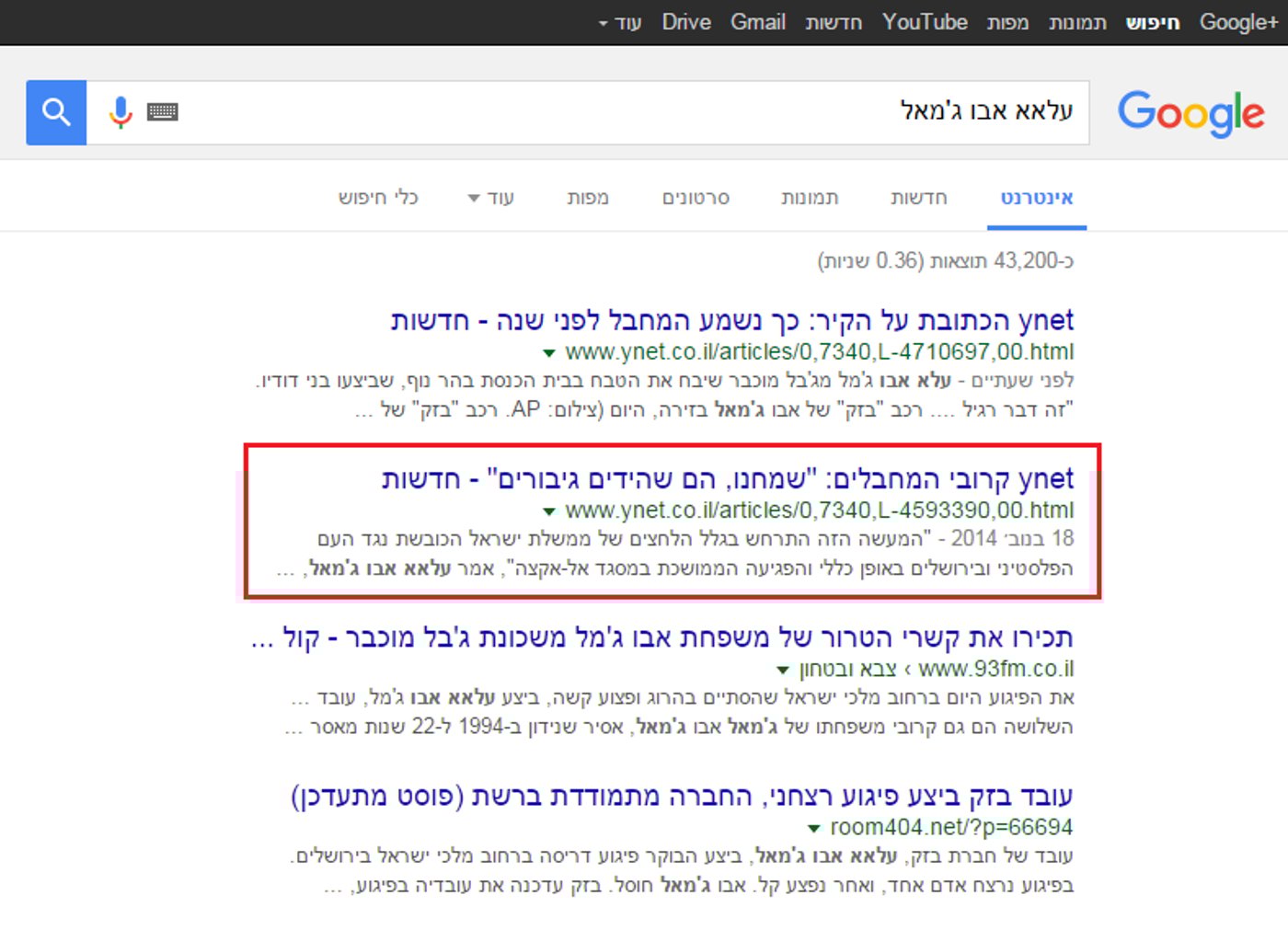The image size is (1288, 941).
Task: Click the blue search magnifier button
Action: pos(56,112)
